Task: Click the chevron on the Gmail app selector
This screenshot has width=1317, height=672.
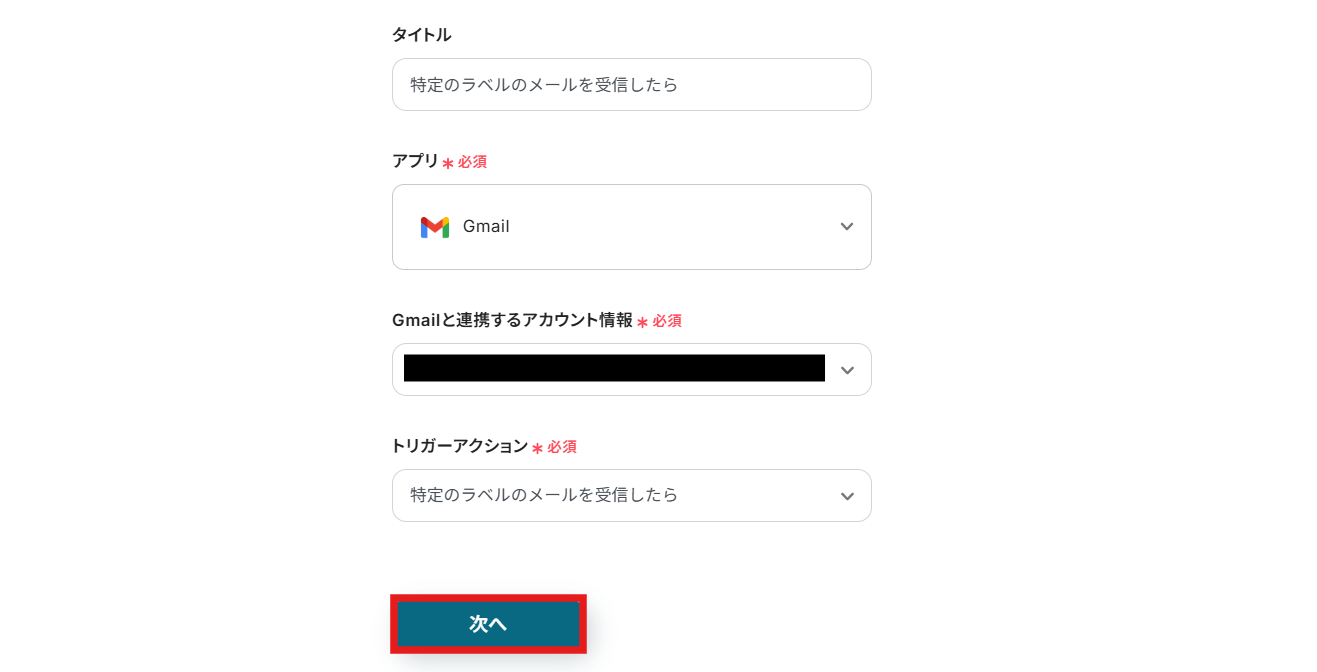Action: click(846, 226)
